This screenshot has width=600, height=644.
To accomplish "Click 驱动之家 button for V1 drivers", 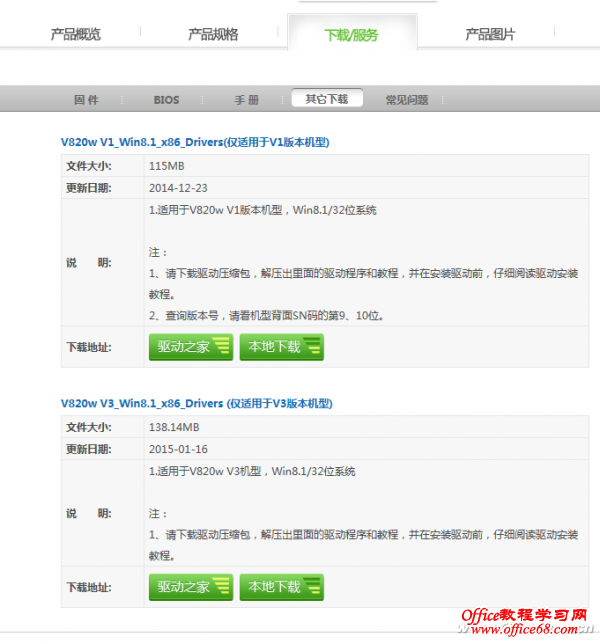I will 191,347.
